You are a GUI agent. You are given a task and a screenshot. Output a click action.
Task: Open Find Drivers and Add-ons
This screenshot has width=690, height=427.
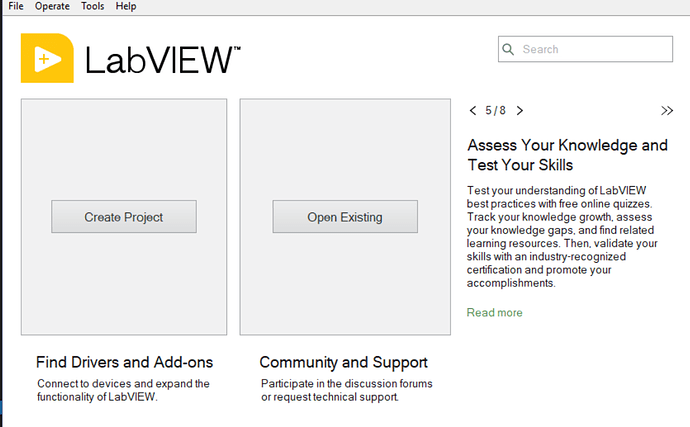[125, 362]
